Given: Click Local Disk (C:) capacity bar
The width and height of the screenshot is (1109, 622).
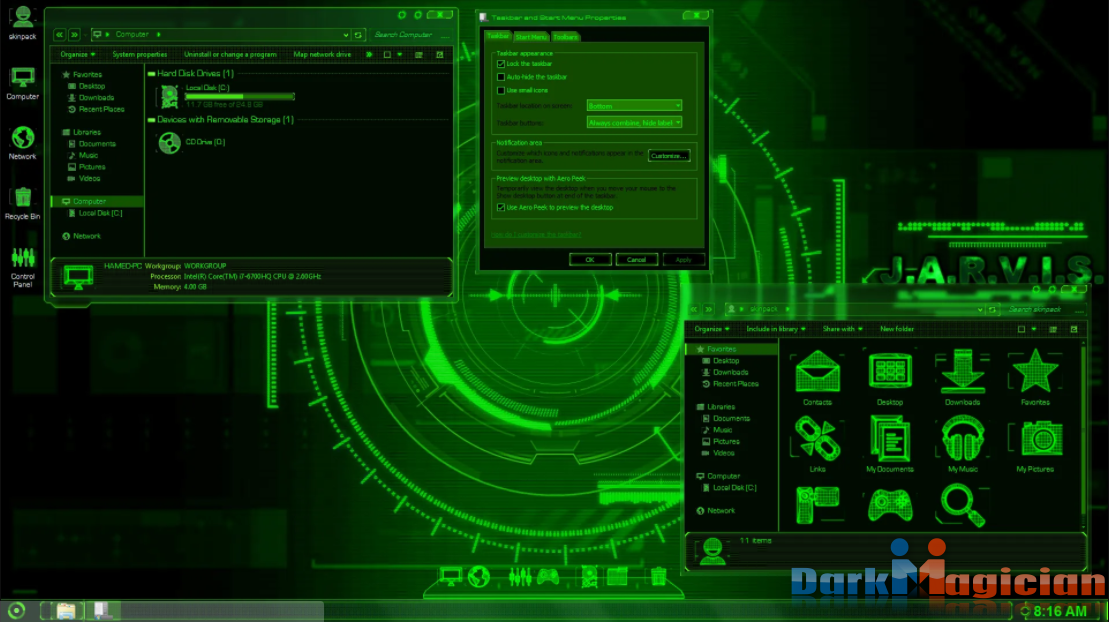Looking at the screenshot, I should [x=240, y=96].
